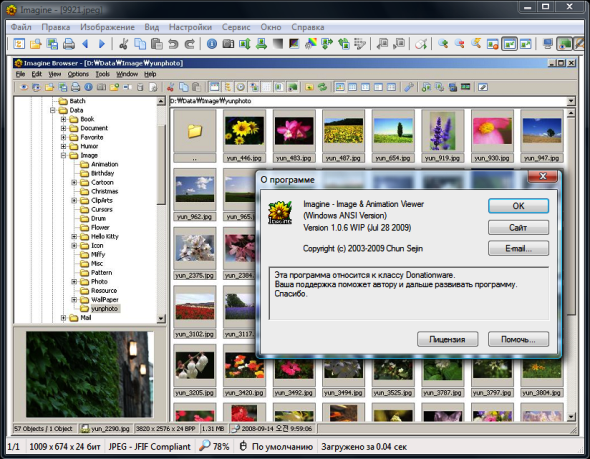The width and height of the screenshot is (590, 459).
Task: Click the eye view icon in Browser toolbar
Action: pyautogui.click(x=24, y=87)
